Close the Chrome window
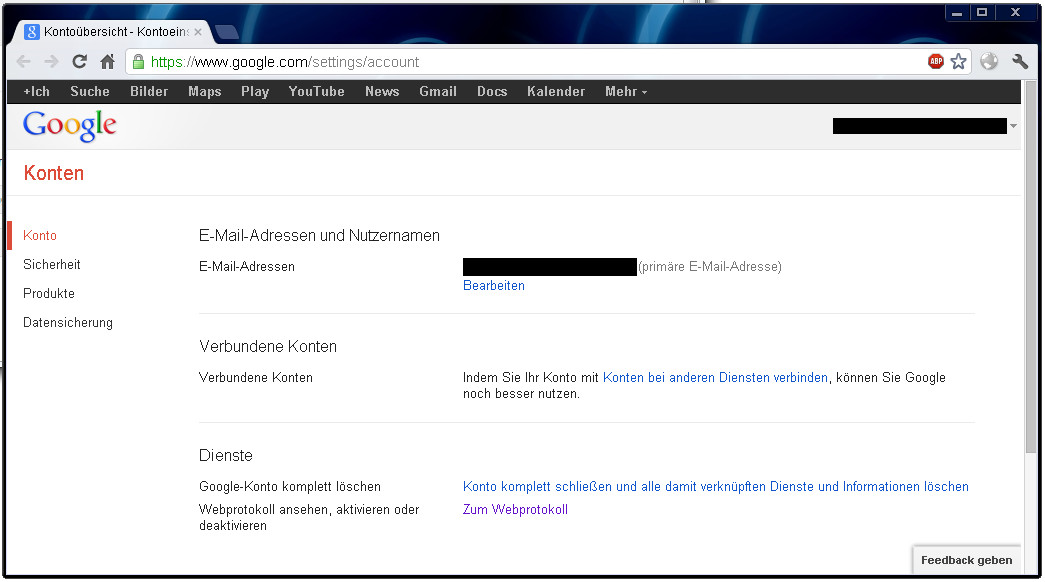The image size is (1045, 582). pos(1016,13)
